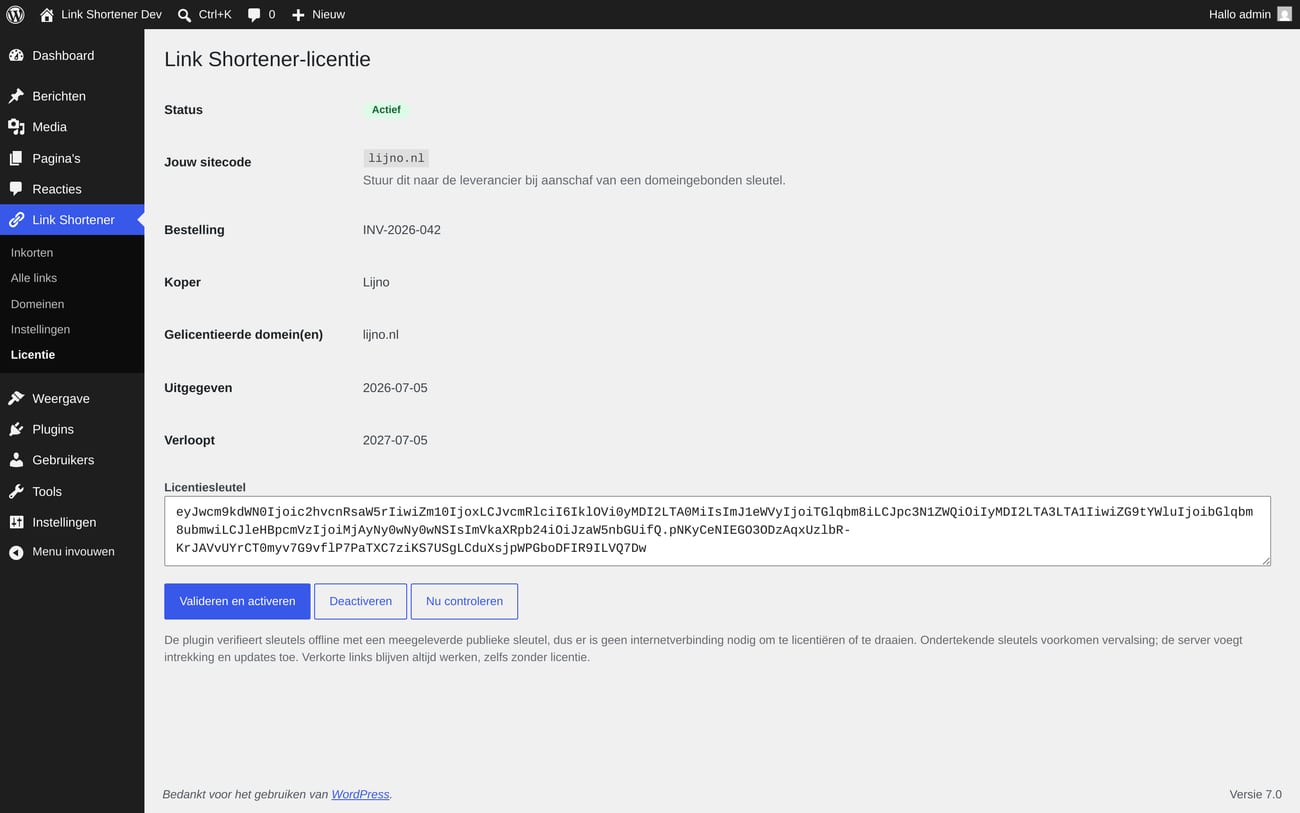Click the Instellingen sliders icon
The height and width of the screenshot is (813, 1300).
pos(16,522)
